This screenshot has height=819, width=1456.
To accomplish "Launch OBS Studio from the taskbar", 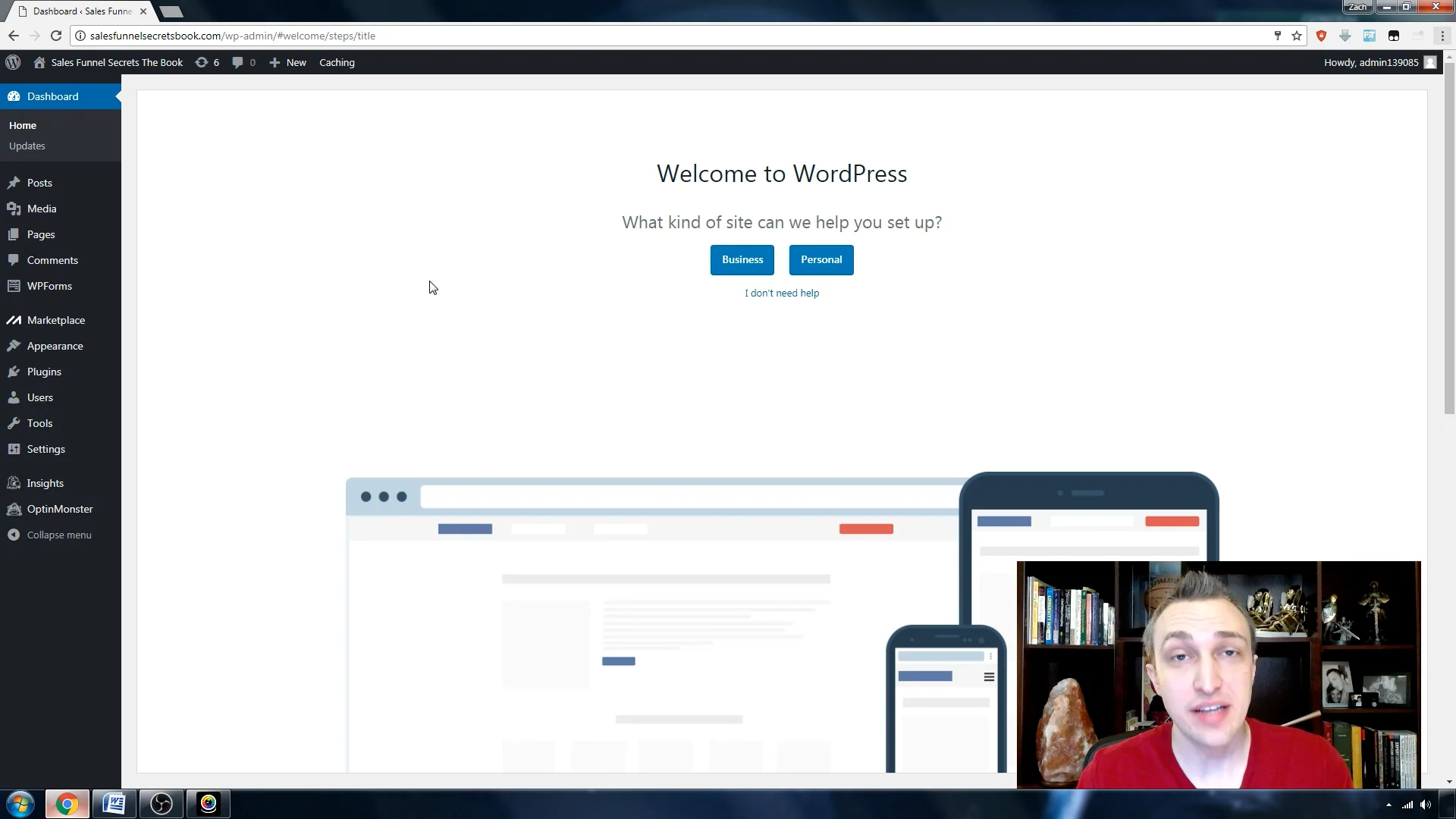I will (x=161, y=804).
